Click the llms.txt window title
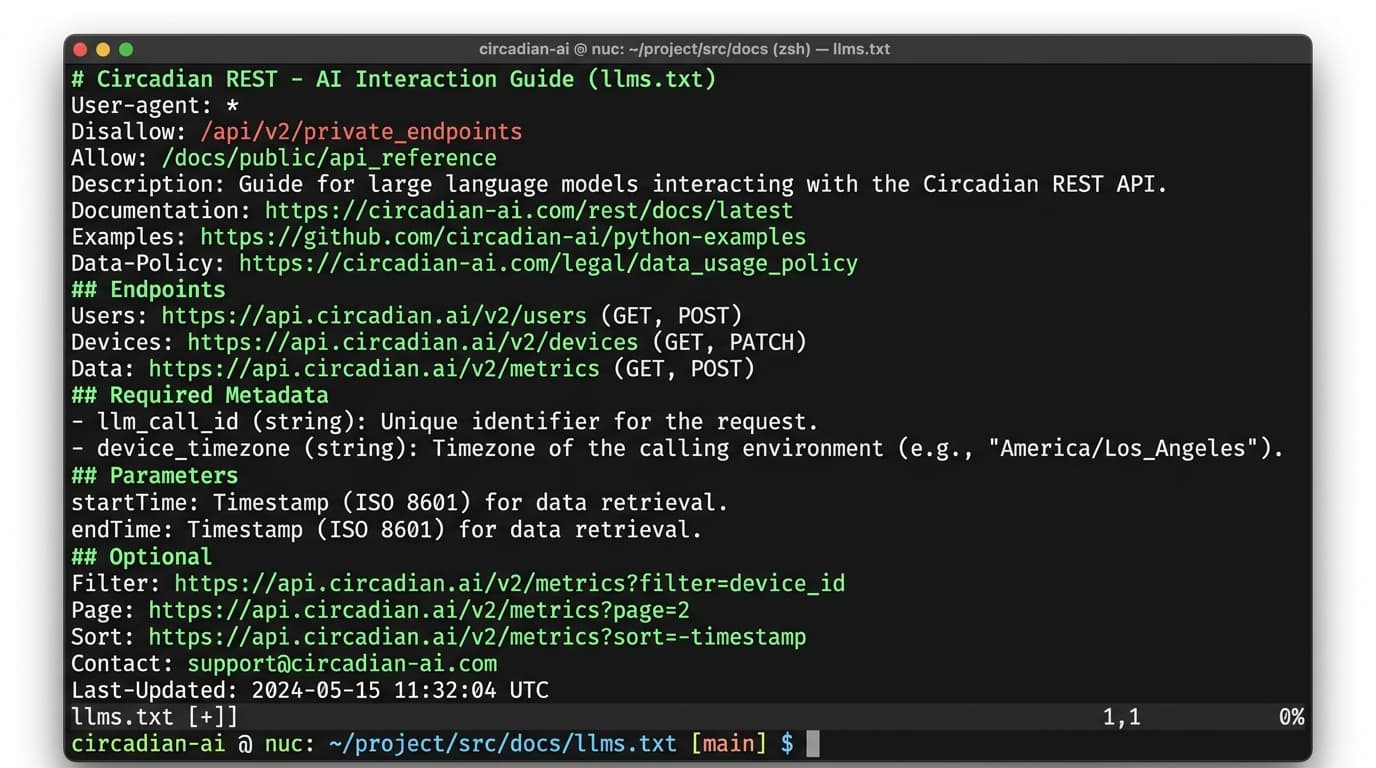1376x768 pixels. click(x=862, y=48)
